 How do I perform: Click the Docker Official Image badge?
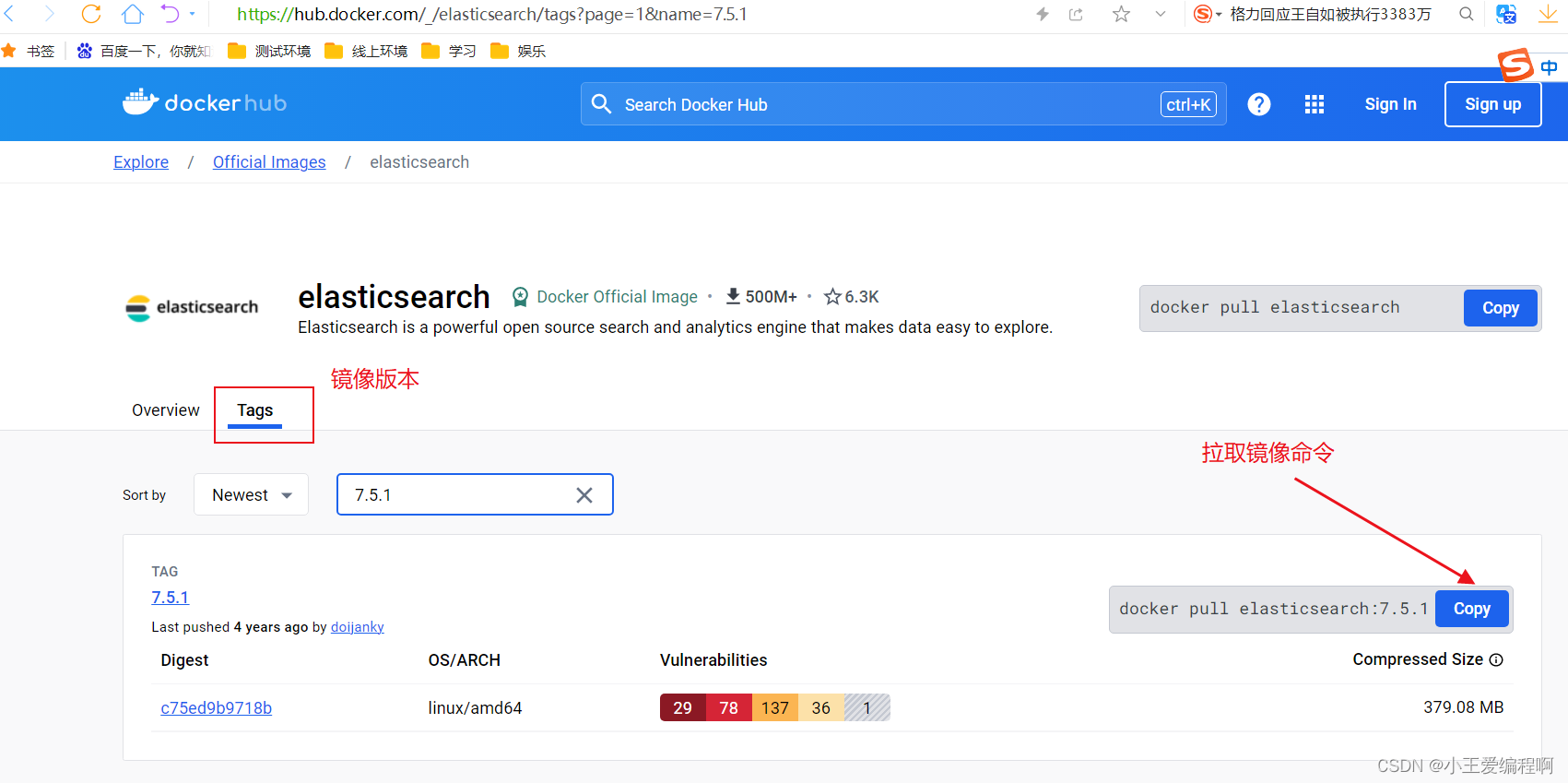605,297
